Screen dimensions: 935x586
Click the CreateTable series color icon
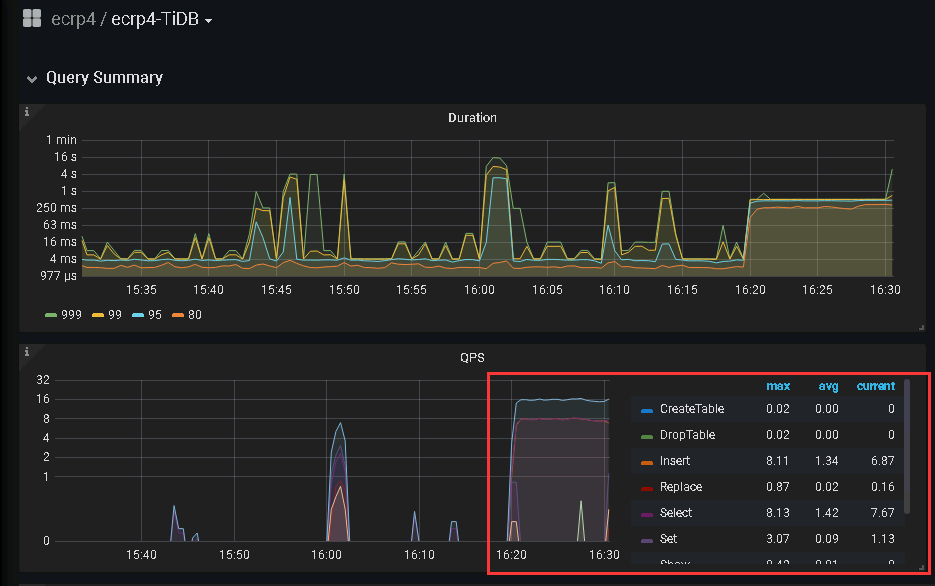point(646,410)
